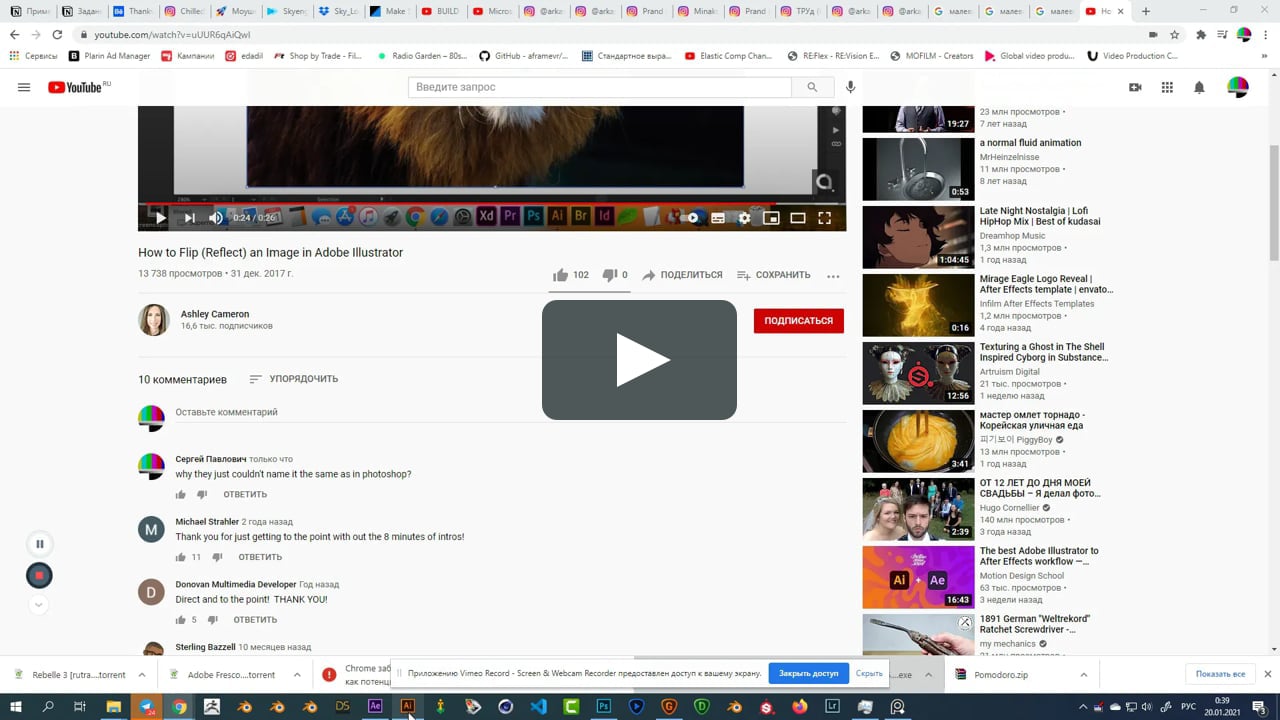
Task: Click the search box Введите запрос
Action: (600, 87)
